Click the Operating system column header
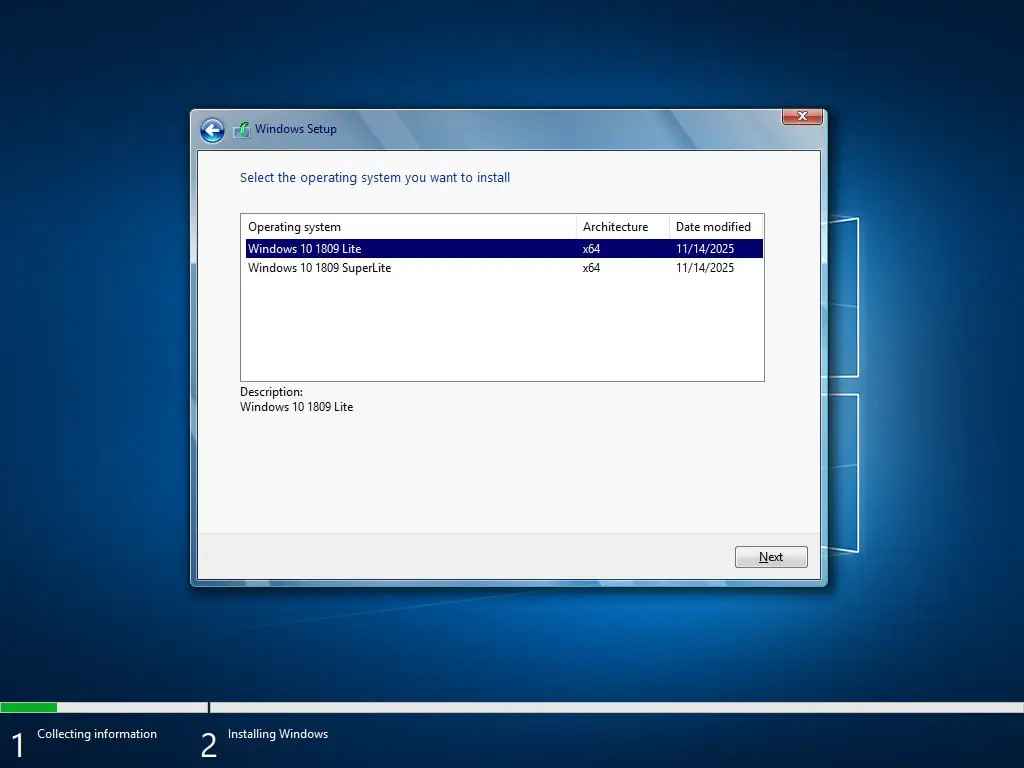The width and height of the screenshot is (1024, 768). pos(294,227)
